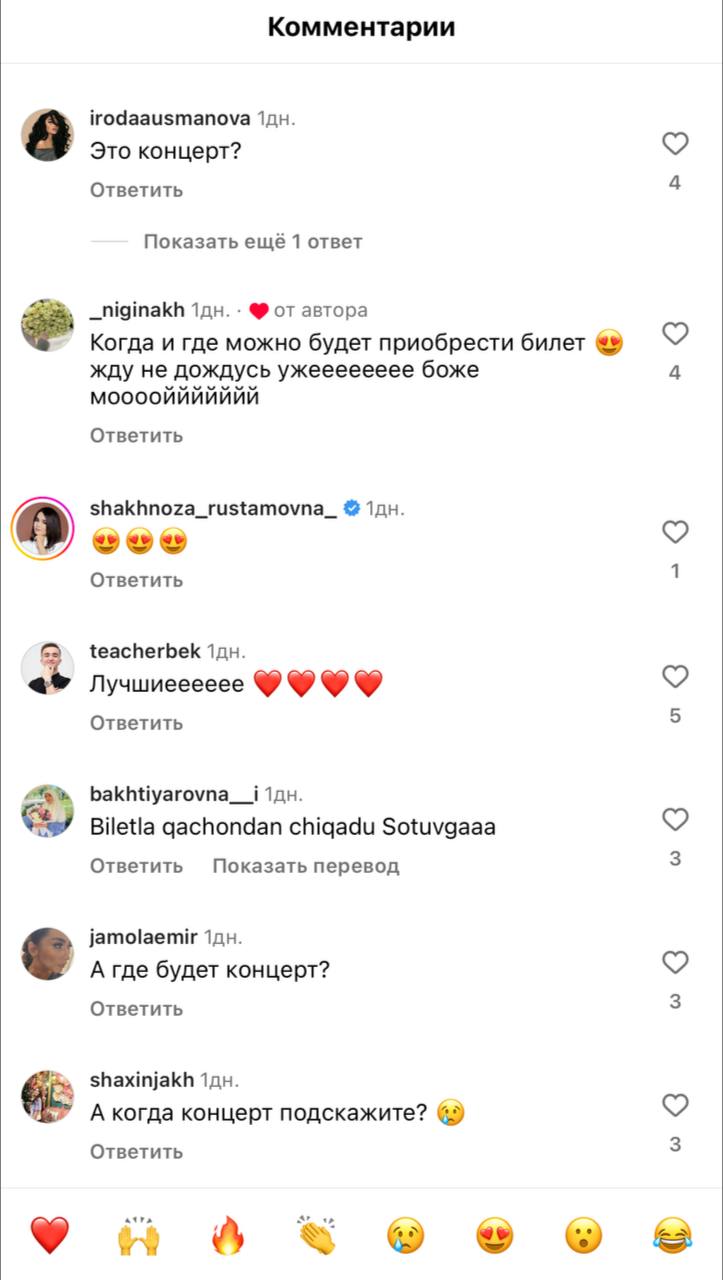Like jamolaemir's comment about the concert
The height and width of the screenshot is (1280, 723).
coord(675,963)
